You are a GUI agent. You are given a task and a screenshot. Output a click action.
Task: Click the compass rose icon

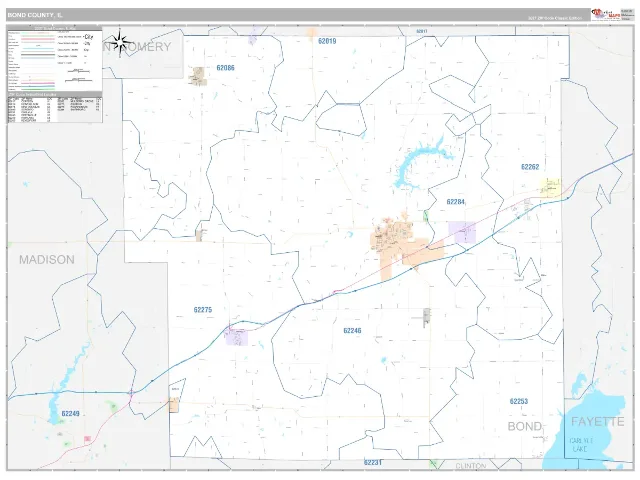(120, 43)
